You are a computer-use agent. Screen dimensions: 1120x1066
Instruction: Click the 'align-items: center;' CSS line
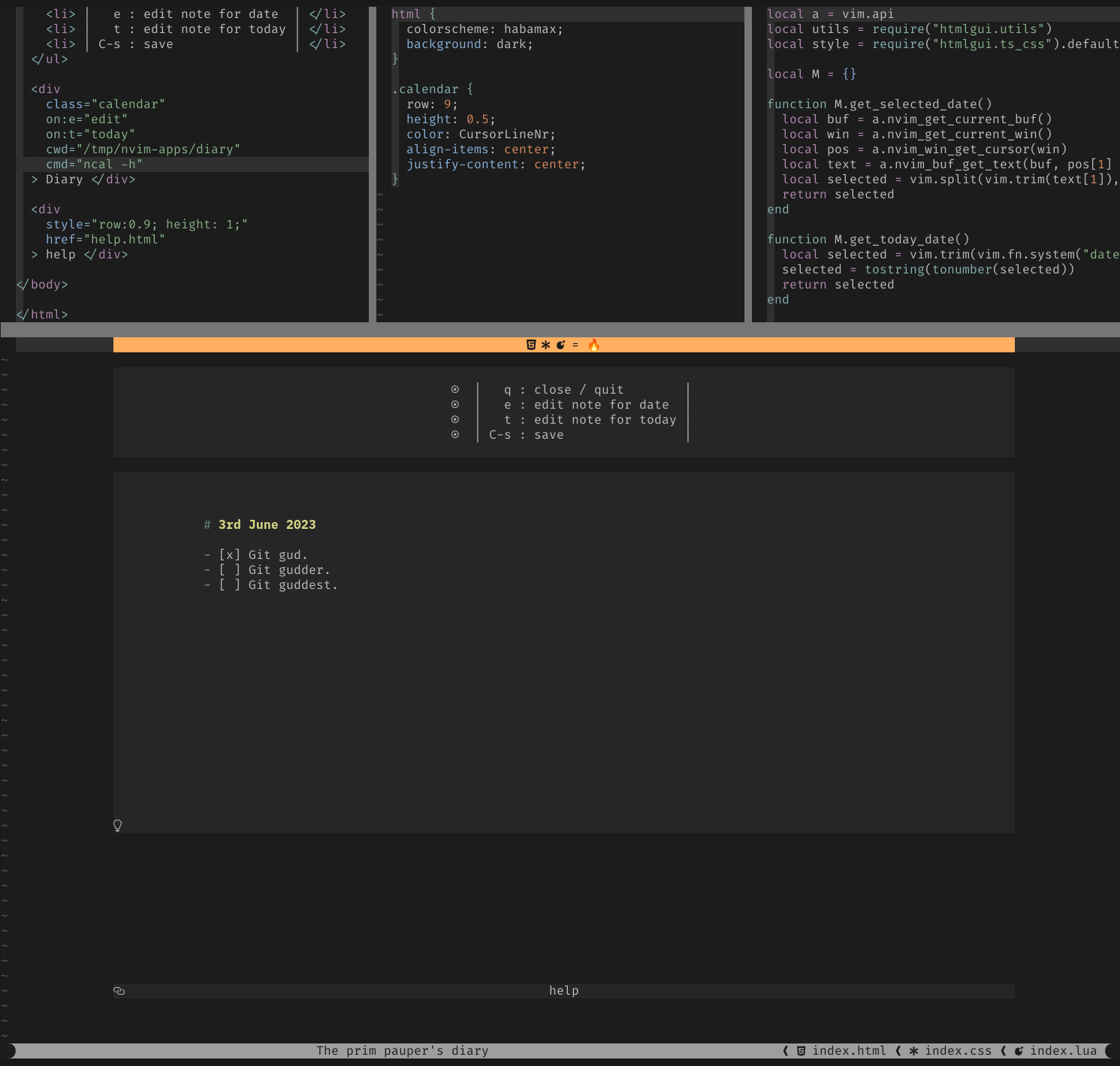(482, 149)
